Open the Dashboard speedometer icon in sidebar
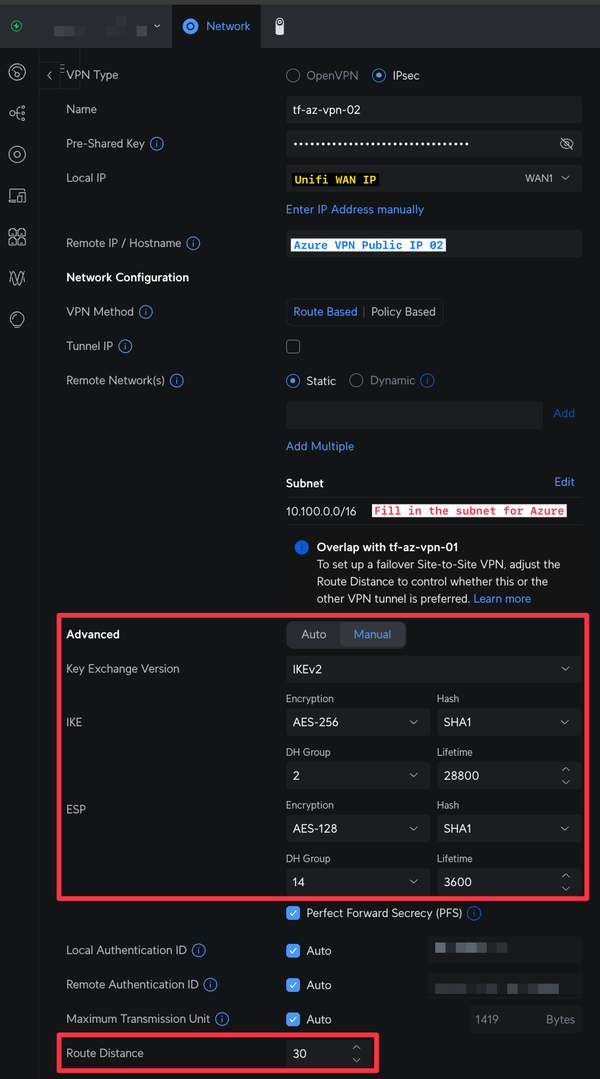Viewport: 600px width, 1079px height. [x=16, y=72]
